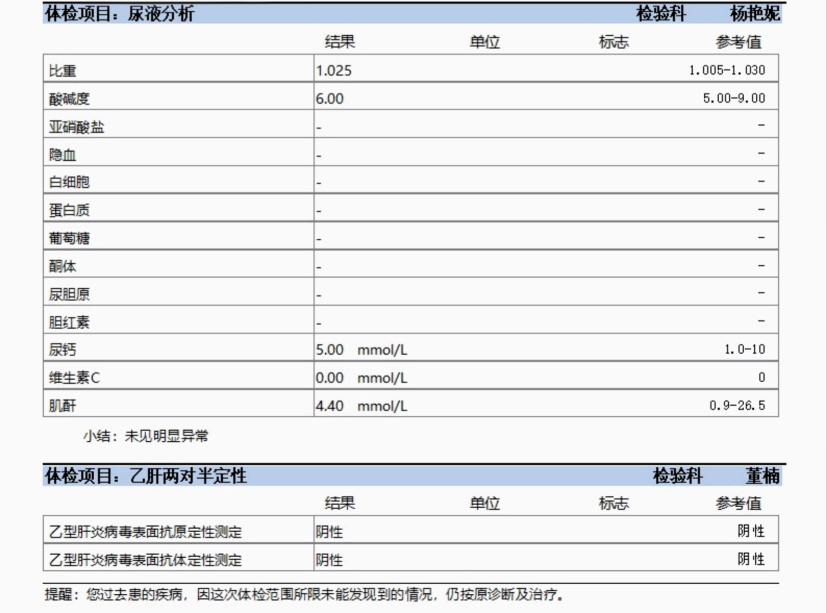Image resolution: width=827 pixels, height=613 pixels.
Task: Click the reference range 5.00-9.00
Action: [x=734, y=98]
